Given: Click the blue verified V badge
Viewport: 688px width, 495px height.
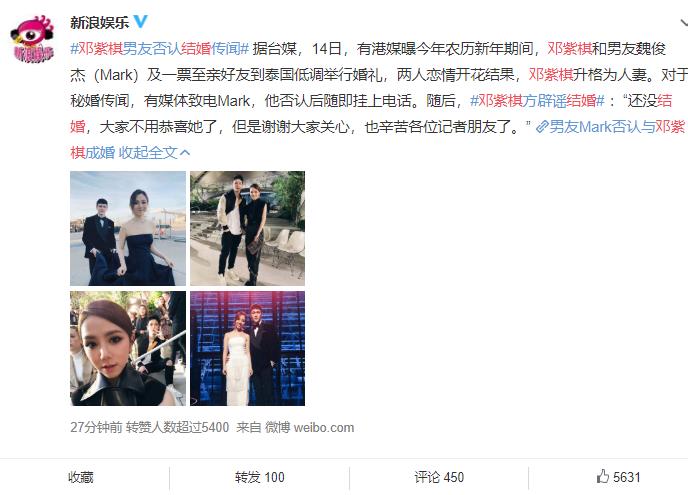Looking at the screenshot, I should tap(140, 22).
